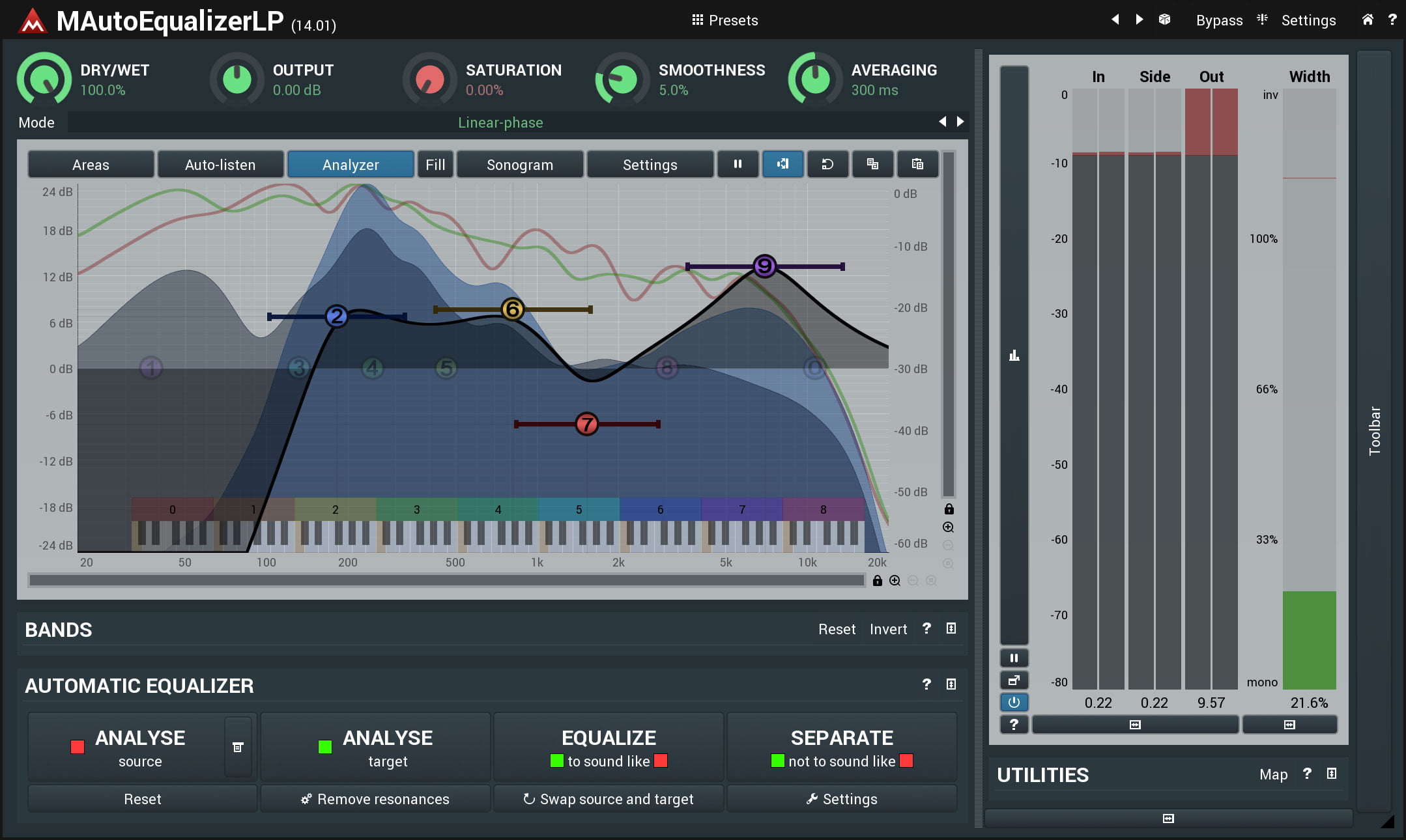1406x840 pixels.
Task: Expand the Bands section panel
Action: pos(951,628)
